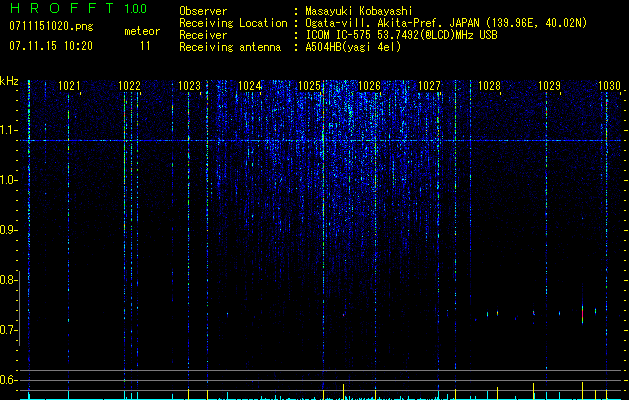Image resolution: width=629 pixels, height=400 pixels.
Task: Click the kHz axis unit label
Action: (9, 81)
